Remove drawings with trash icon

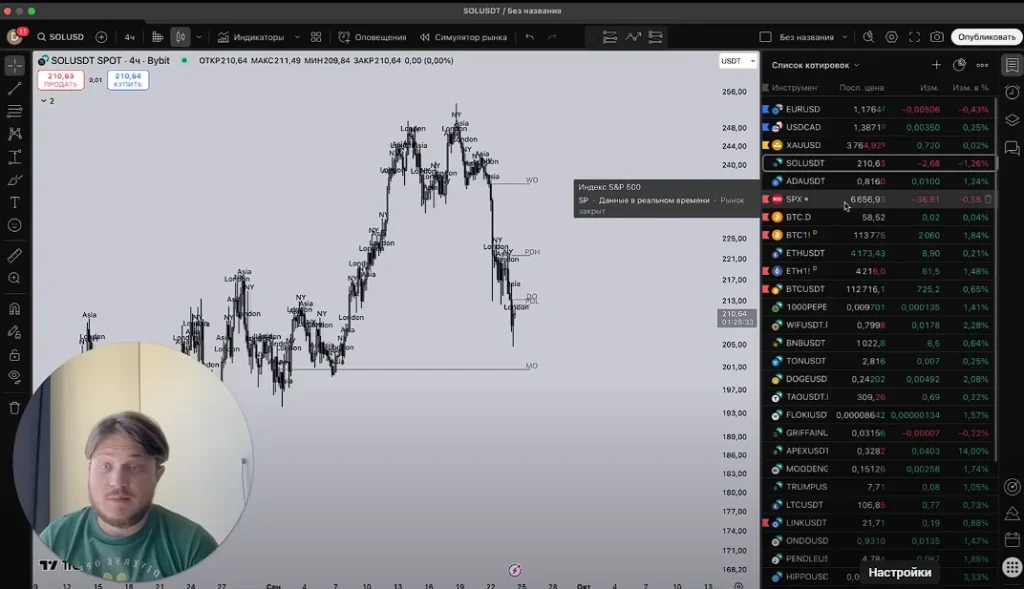click(x=14, y=408)
